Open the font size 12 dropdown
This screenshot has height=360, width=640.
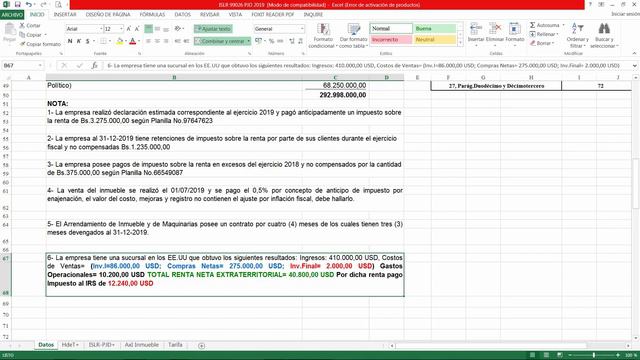click(x=121, y=29)
